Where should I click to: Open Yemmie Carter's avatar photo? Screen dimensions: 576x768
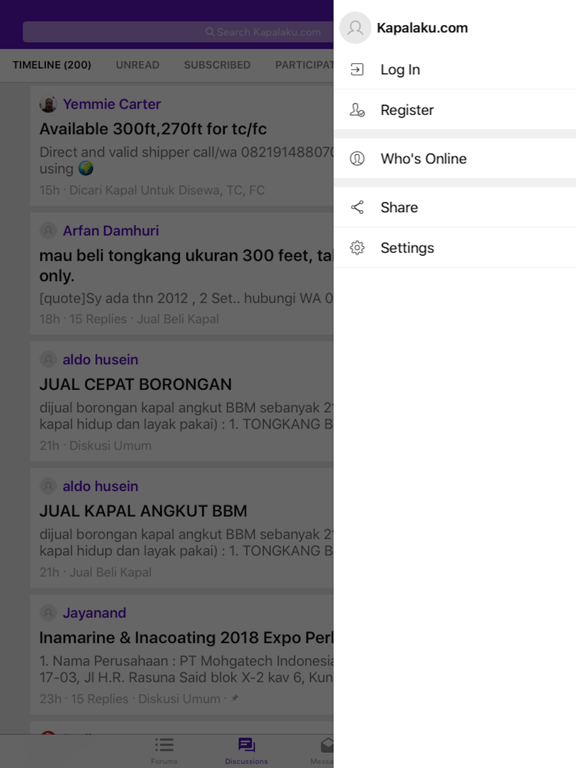coord(48,104)
